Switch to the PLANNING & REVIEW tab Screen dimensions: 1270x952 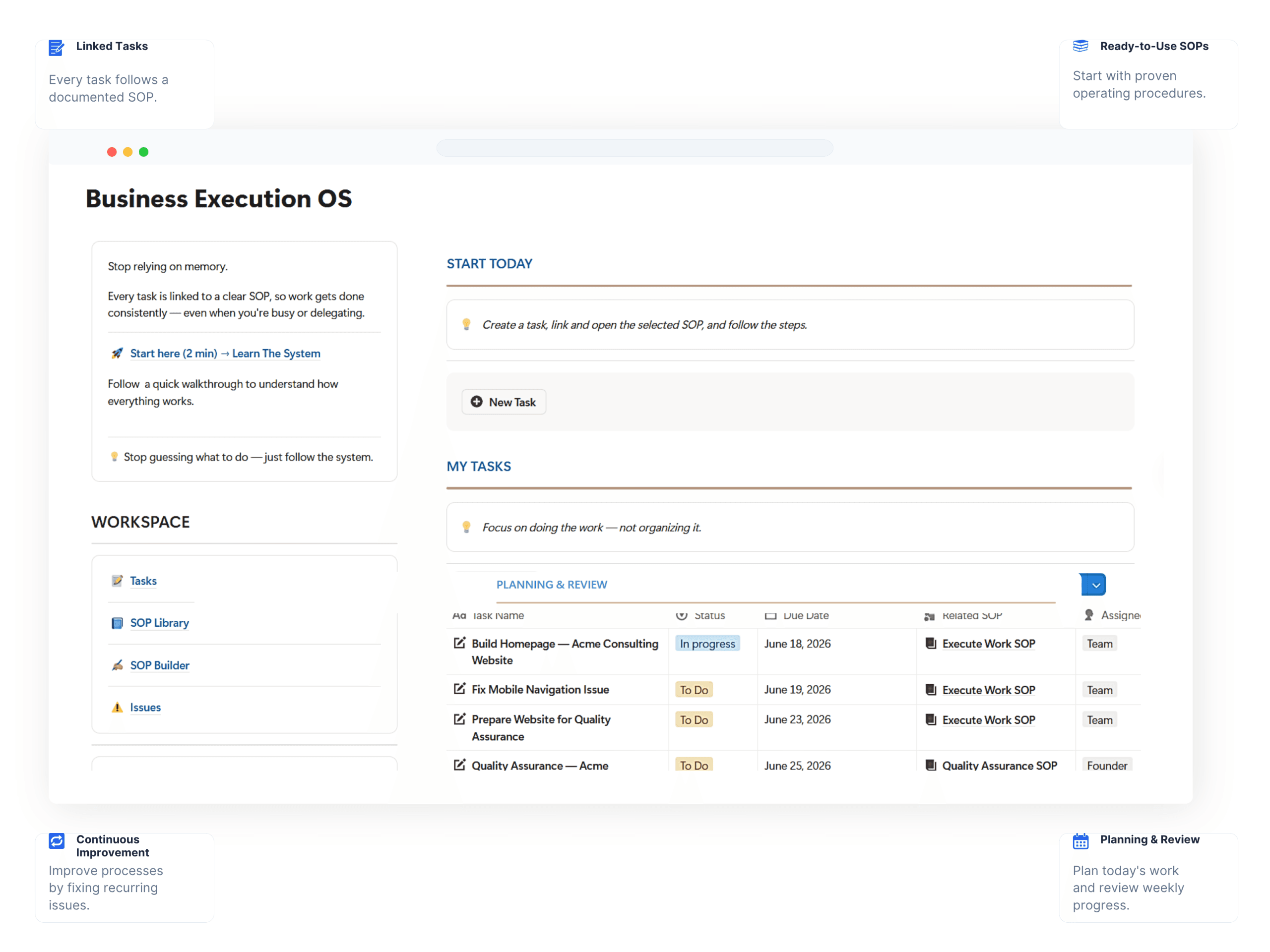click(552, 585)
